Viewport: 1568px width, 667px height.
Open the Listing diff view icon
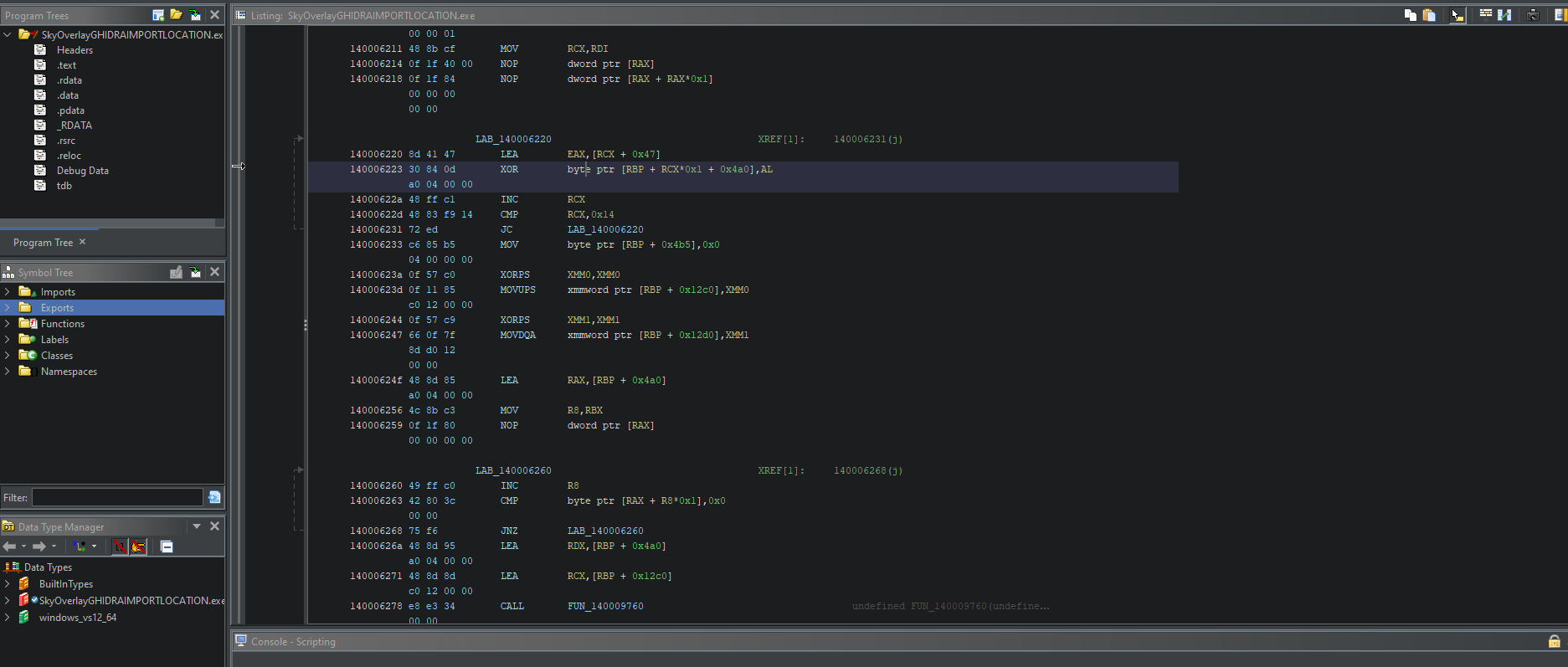[x=1504, y=15]
